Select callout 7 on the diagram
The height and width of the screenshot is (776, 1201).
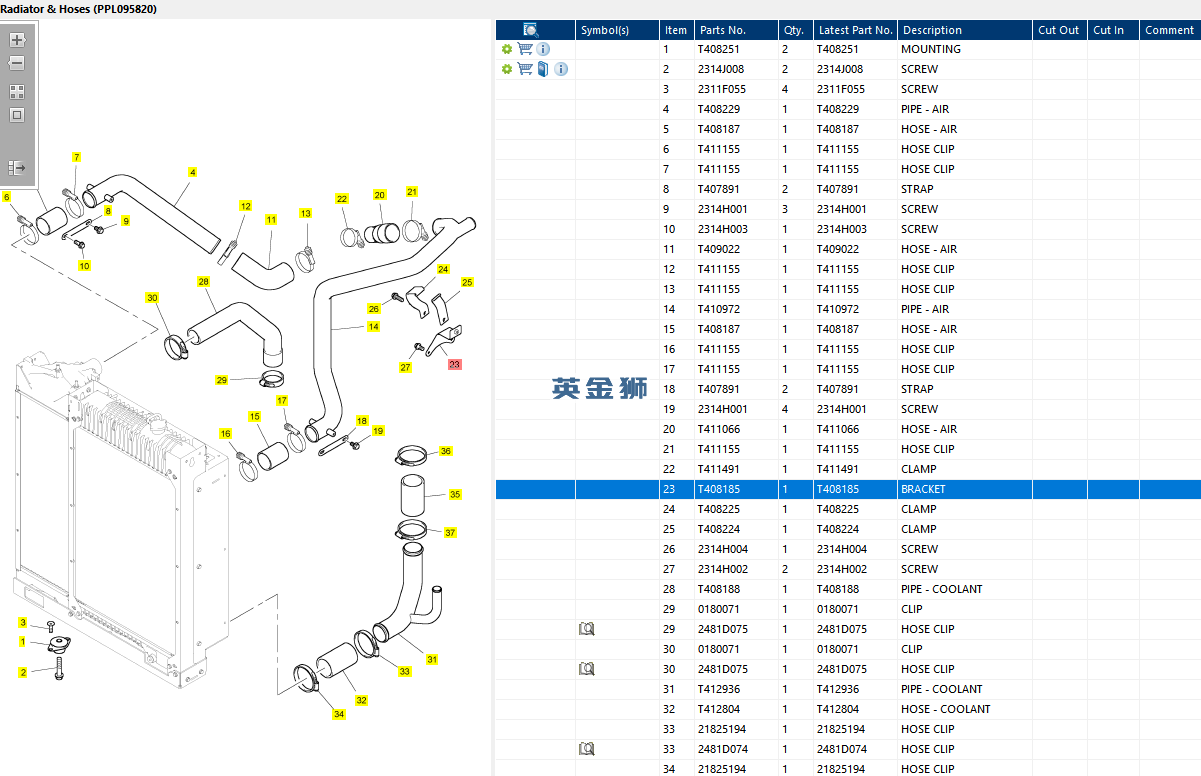(x=76, y=157)
